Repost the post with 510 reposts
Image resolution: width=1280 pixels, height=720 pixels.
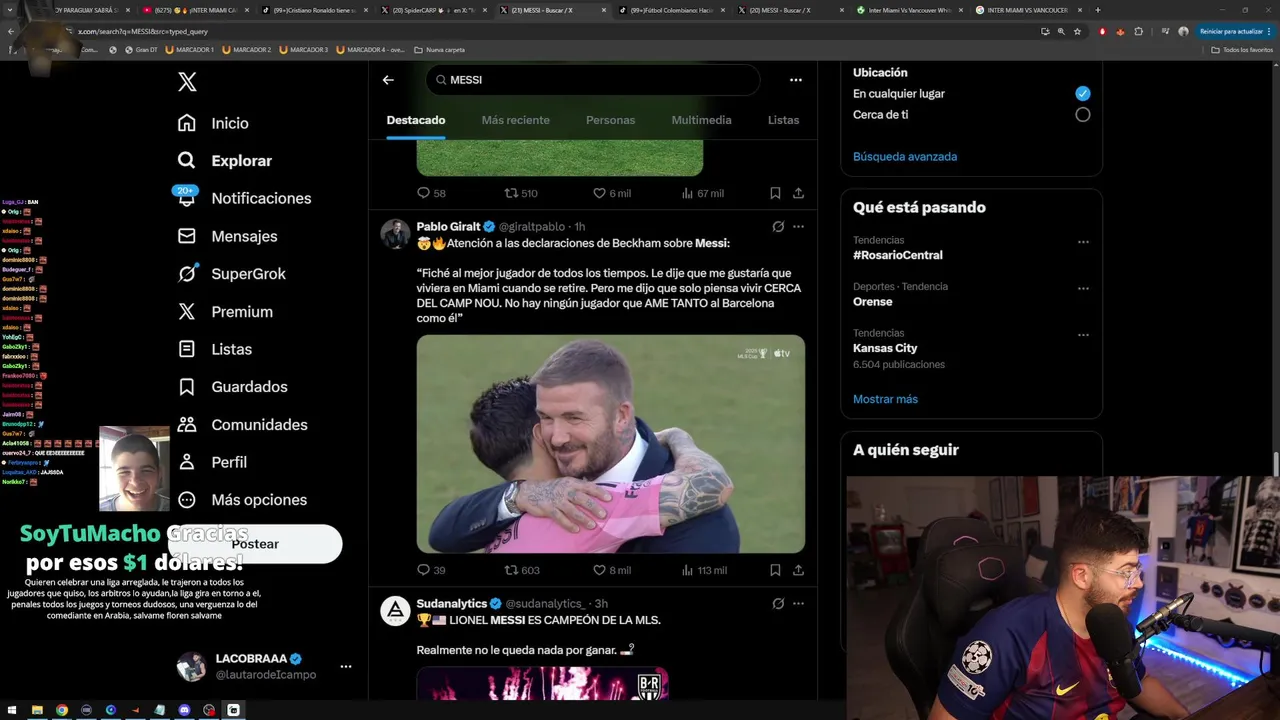(x=521, y=193)
